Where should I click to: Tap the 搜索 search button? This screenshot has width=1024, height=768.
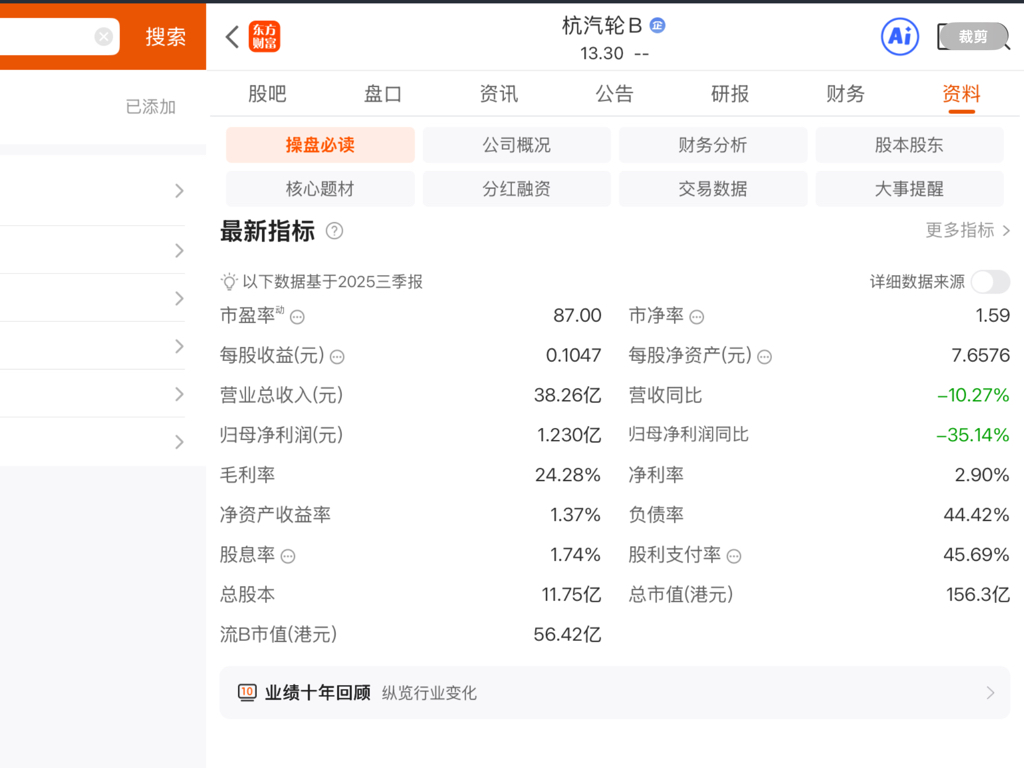click(x=165, y=37)
